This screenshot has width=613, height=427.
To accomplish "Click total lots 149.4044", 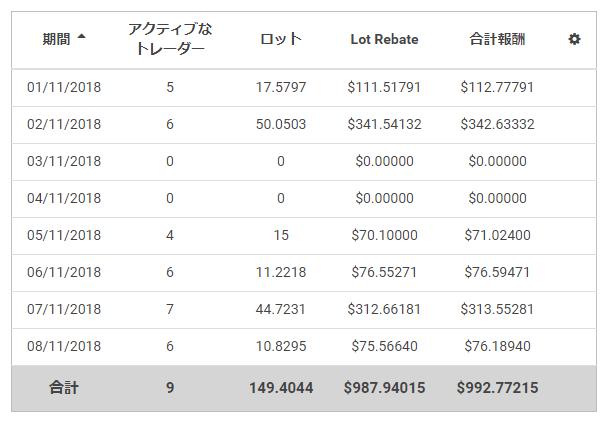I will pyautogui.click(x=281, y=388).
